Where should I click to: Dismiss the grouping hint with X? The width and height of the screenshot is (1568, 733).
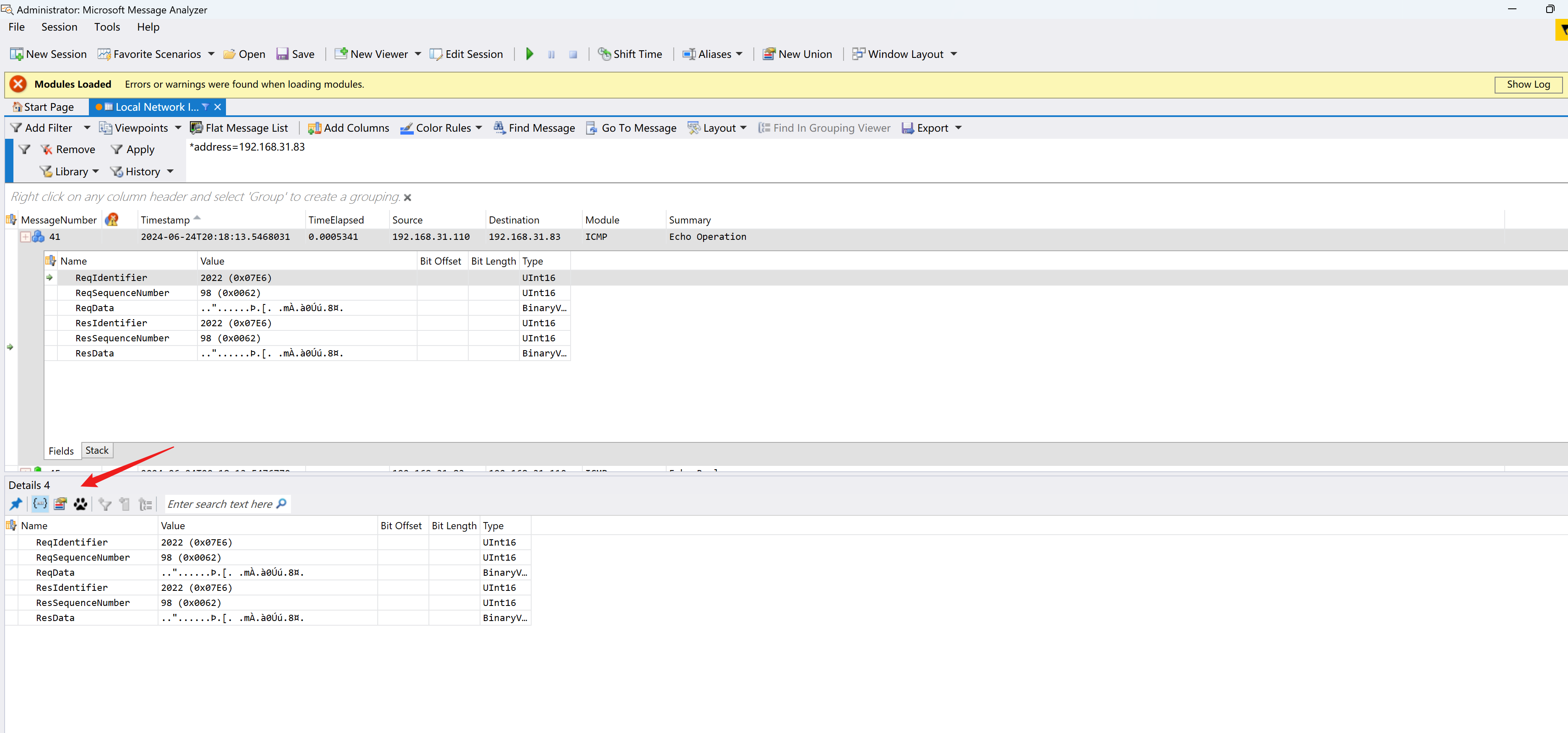[408, 197]
